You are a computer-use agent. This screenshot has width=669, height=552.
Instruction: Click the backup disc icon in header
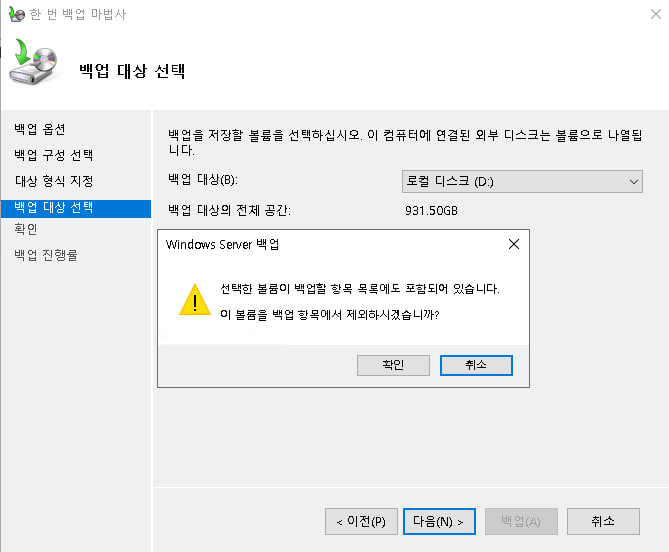pos(35,64)
